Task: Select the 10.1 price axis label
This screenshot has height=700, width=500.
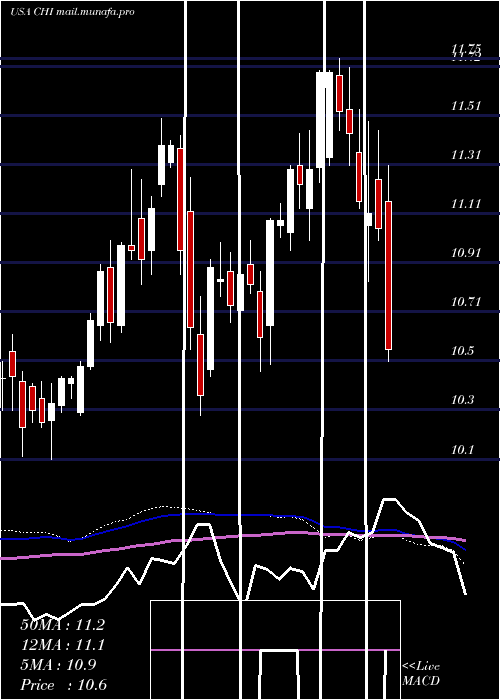Action: 462,450
